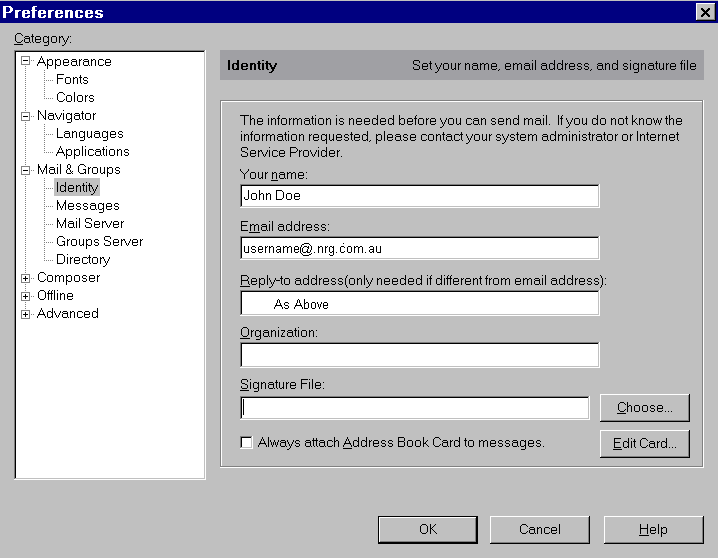The image size is (718, 558).
Task: Select the Identity tree item
Action: point(77,187)
